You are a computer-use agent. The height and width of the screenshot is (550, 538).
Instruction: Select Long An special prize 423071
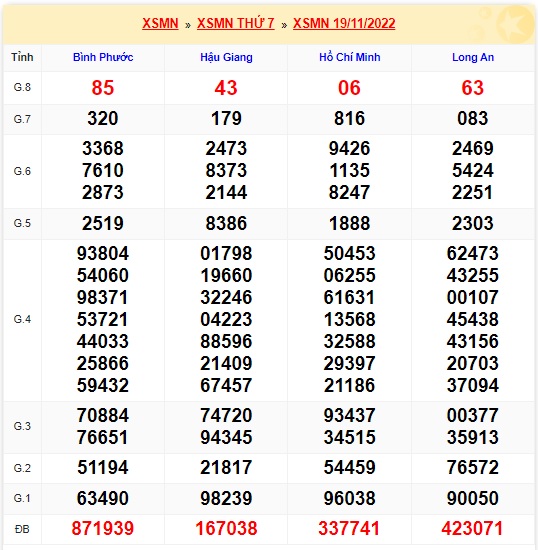[x=473, y=529]
